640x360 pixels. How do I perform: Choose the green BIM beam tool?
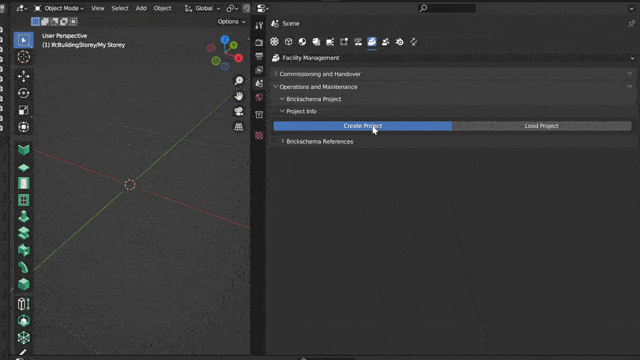[24, 233]
